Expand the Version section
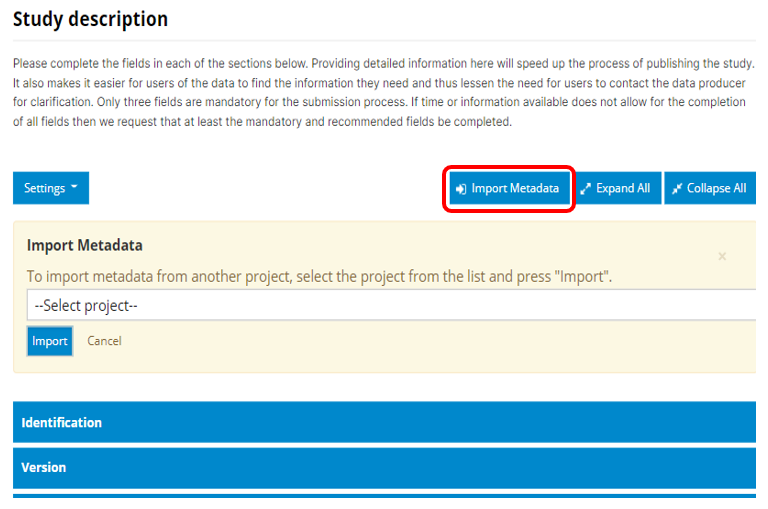 coord(384,467)
